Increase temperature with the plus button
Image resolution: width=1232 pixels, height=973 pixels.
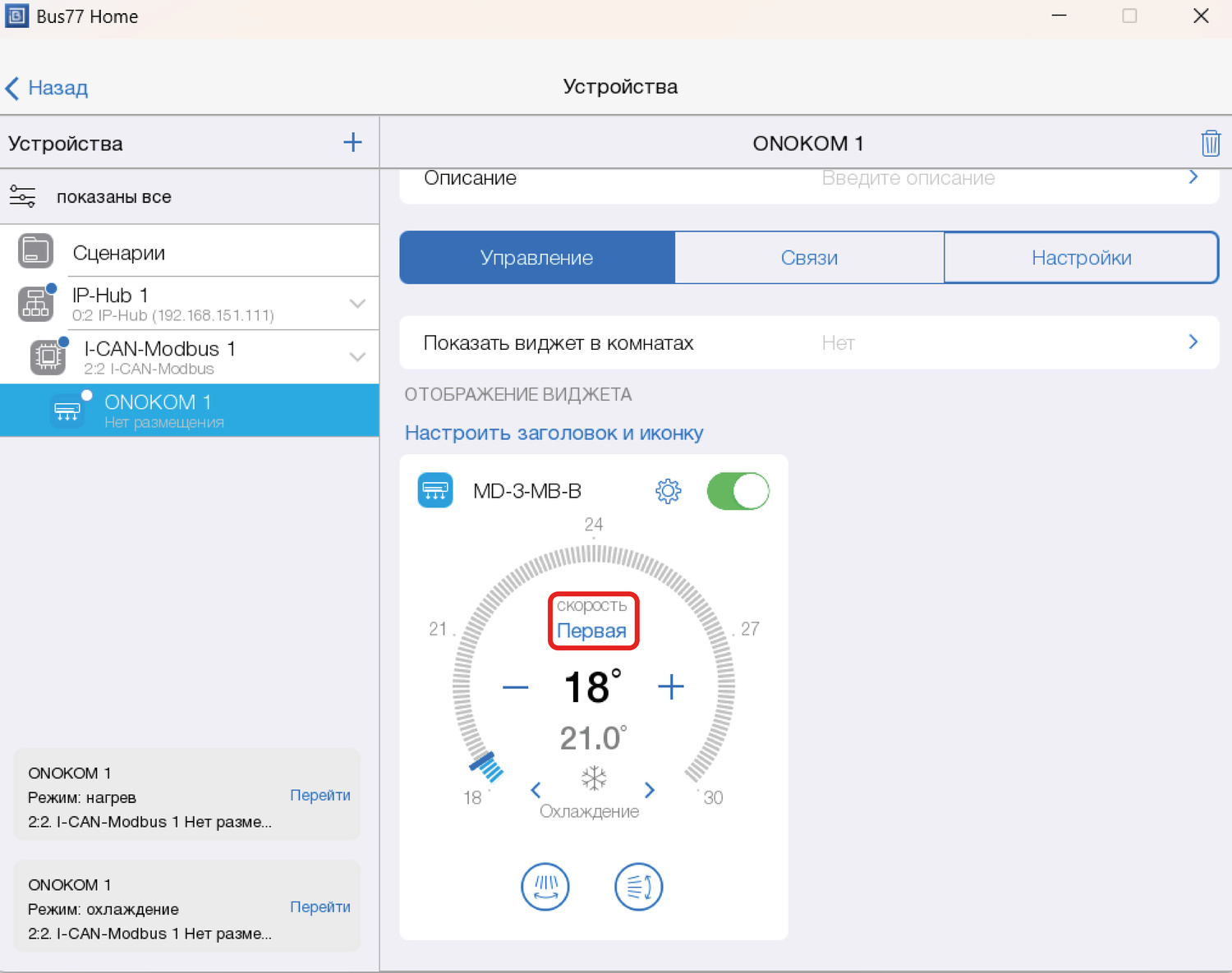point(670,687)
